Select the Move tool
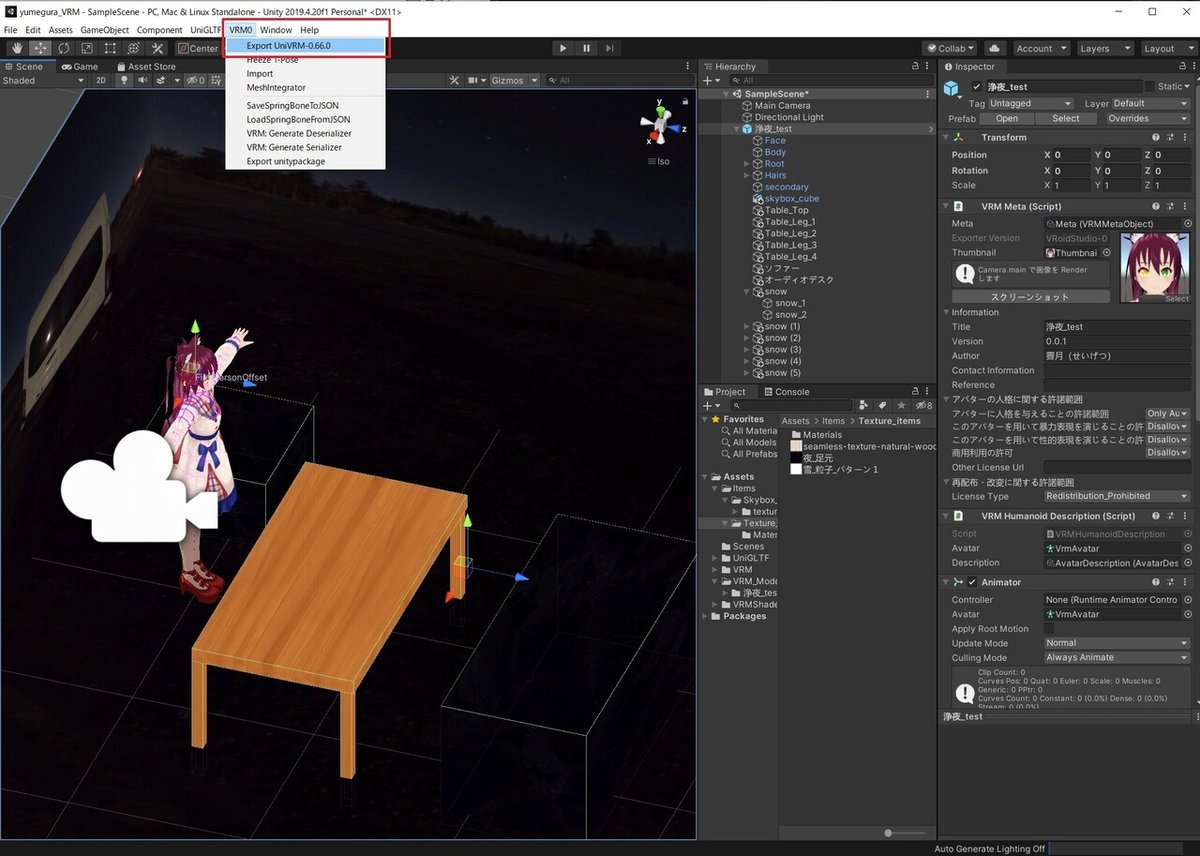The width and height of the screenshot is (1200, 856). point(40,48)
